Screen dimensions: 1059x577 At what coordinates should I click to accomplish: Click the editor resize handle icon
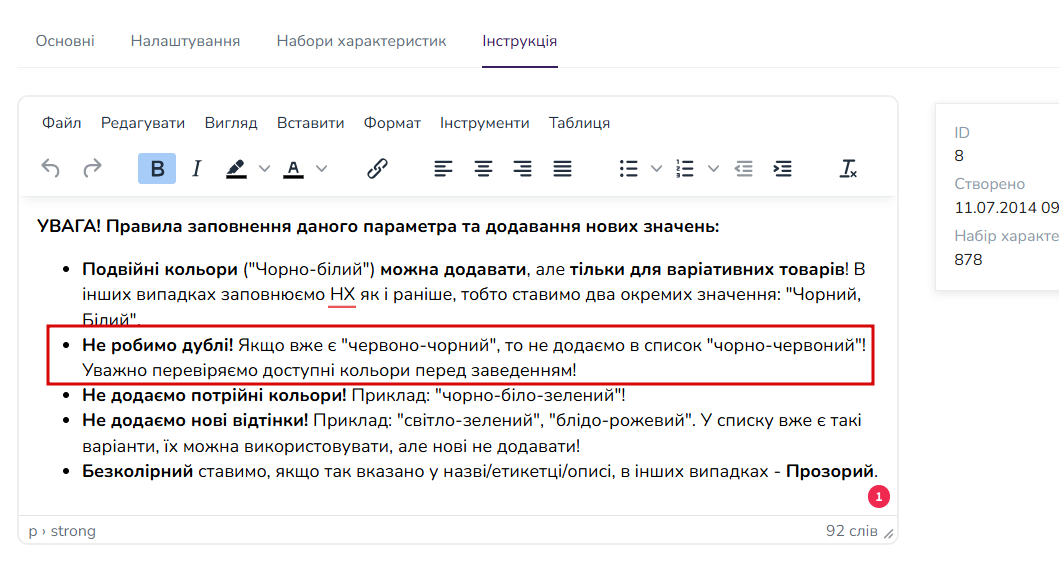(888, 534)
